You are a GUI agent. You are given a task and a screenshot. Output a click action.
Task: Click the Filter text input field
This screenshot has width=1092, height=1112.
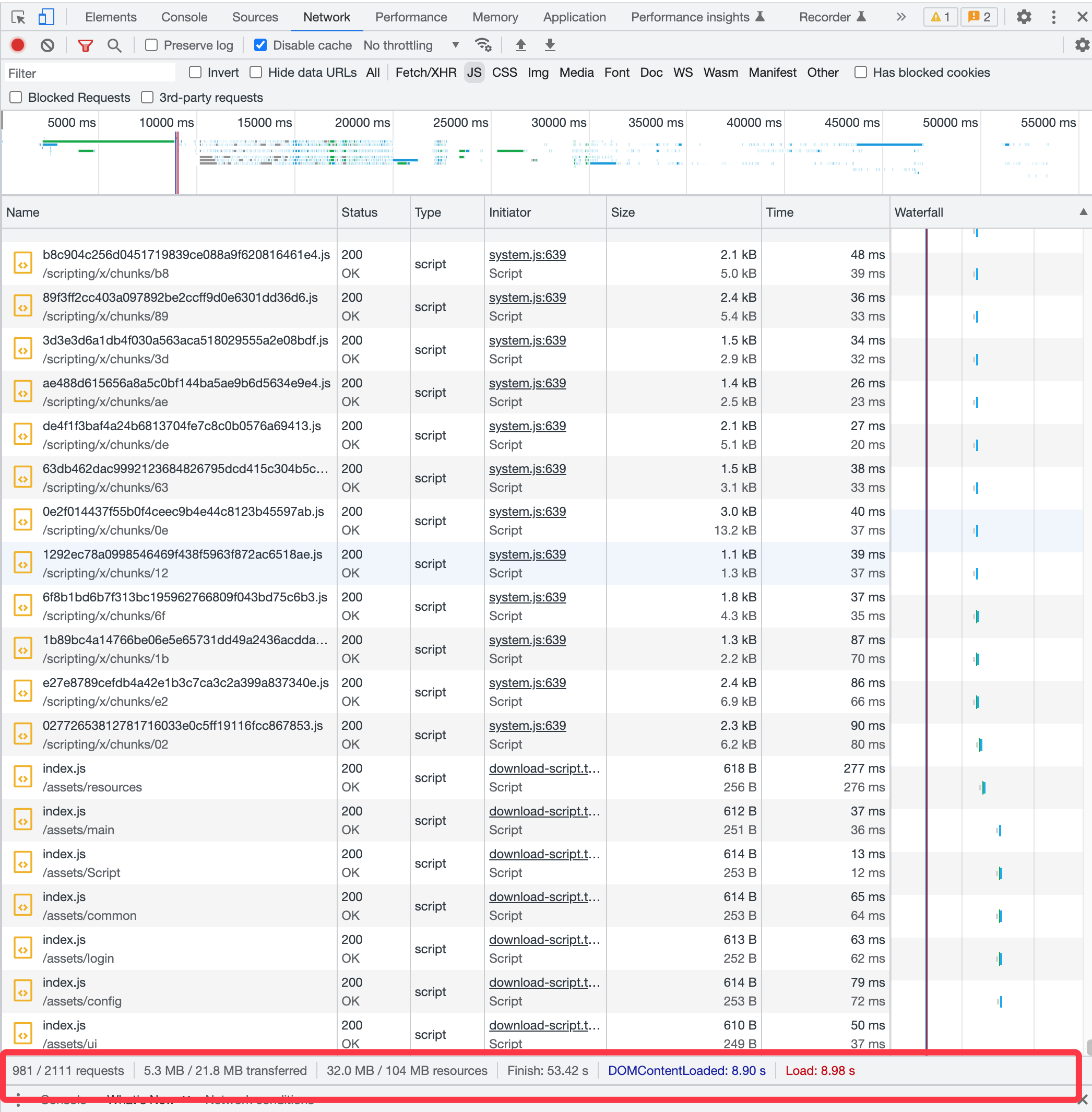[89, 73]
